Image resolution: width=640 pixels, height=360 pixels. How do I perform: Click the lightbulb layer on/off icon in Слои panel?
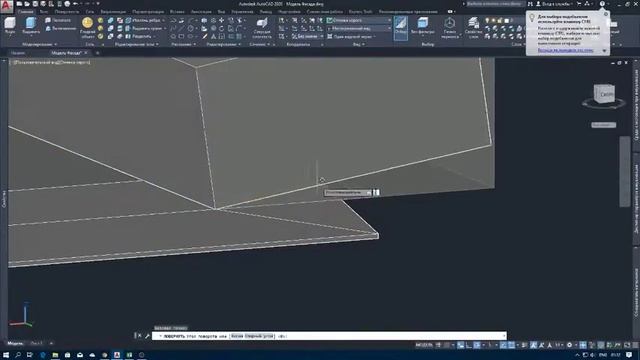point(487,20)
